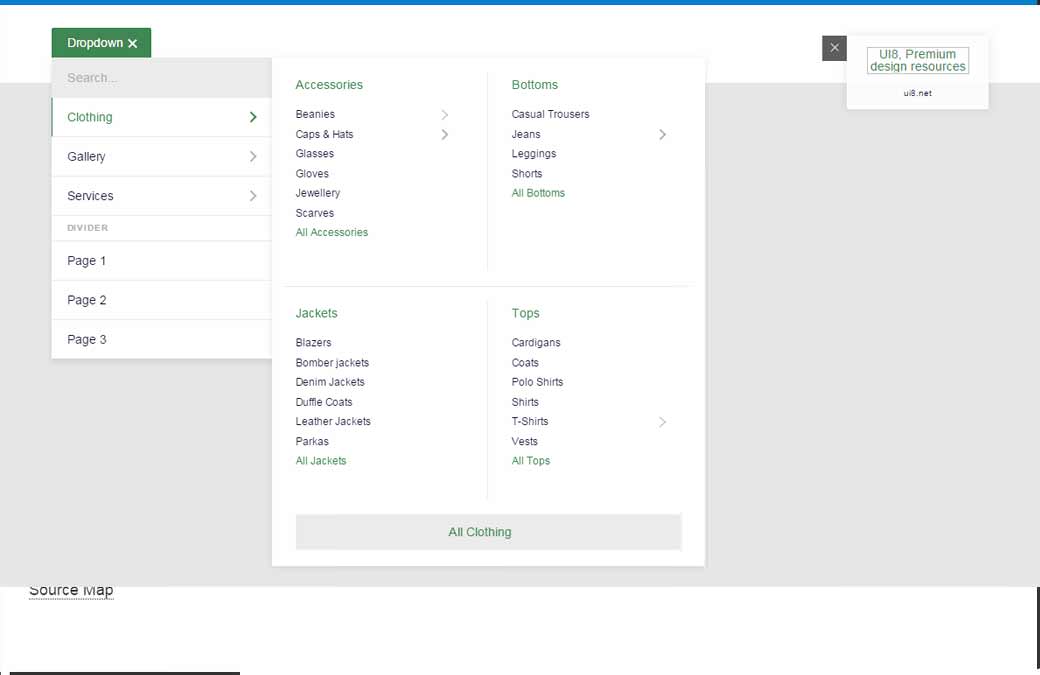Image resolution: width=1040 pixels, height=675 pixels.
Task: Expand the Services submenu chevron
Action: (x=253, y=196)
